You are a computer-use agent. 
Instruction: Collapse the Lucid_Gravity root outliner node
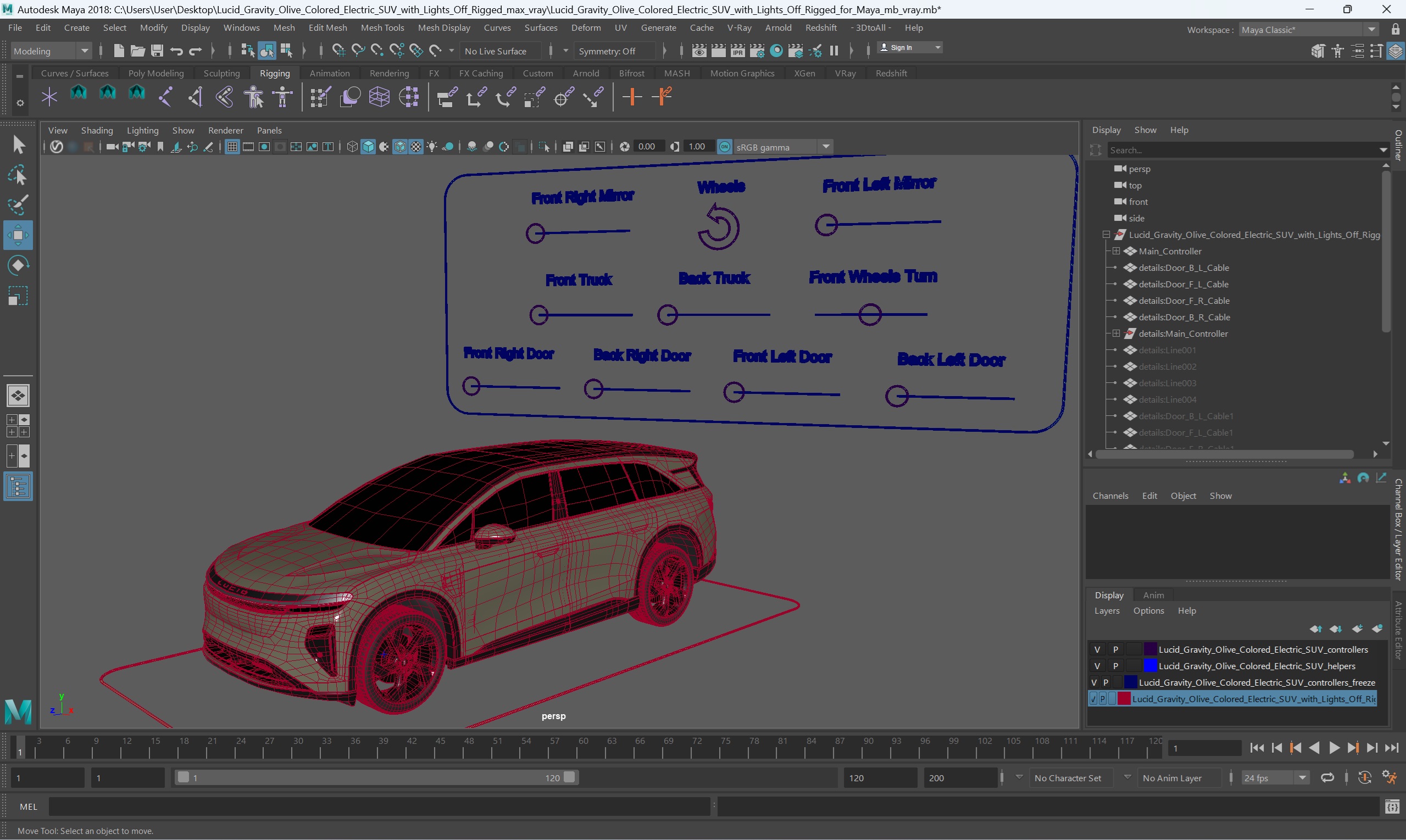click(1106, 235)
